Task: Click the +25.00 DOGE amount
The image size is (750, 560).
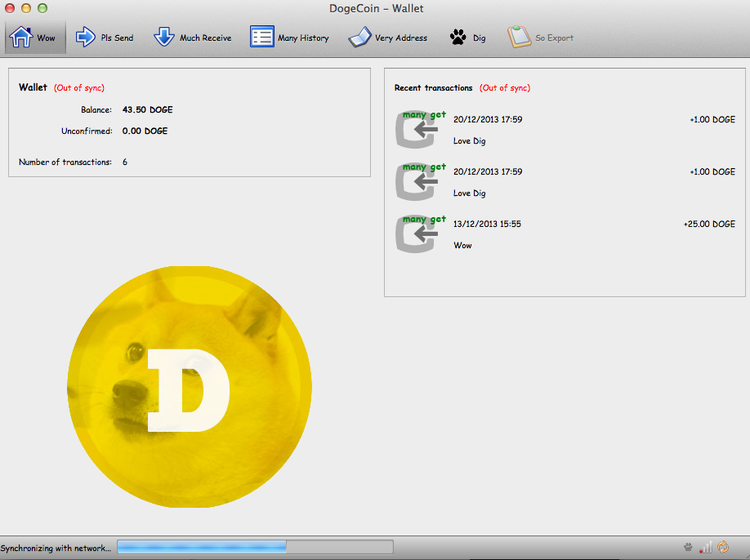Action: (709, 224)
